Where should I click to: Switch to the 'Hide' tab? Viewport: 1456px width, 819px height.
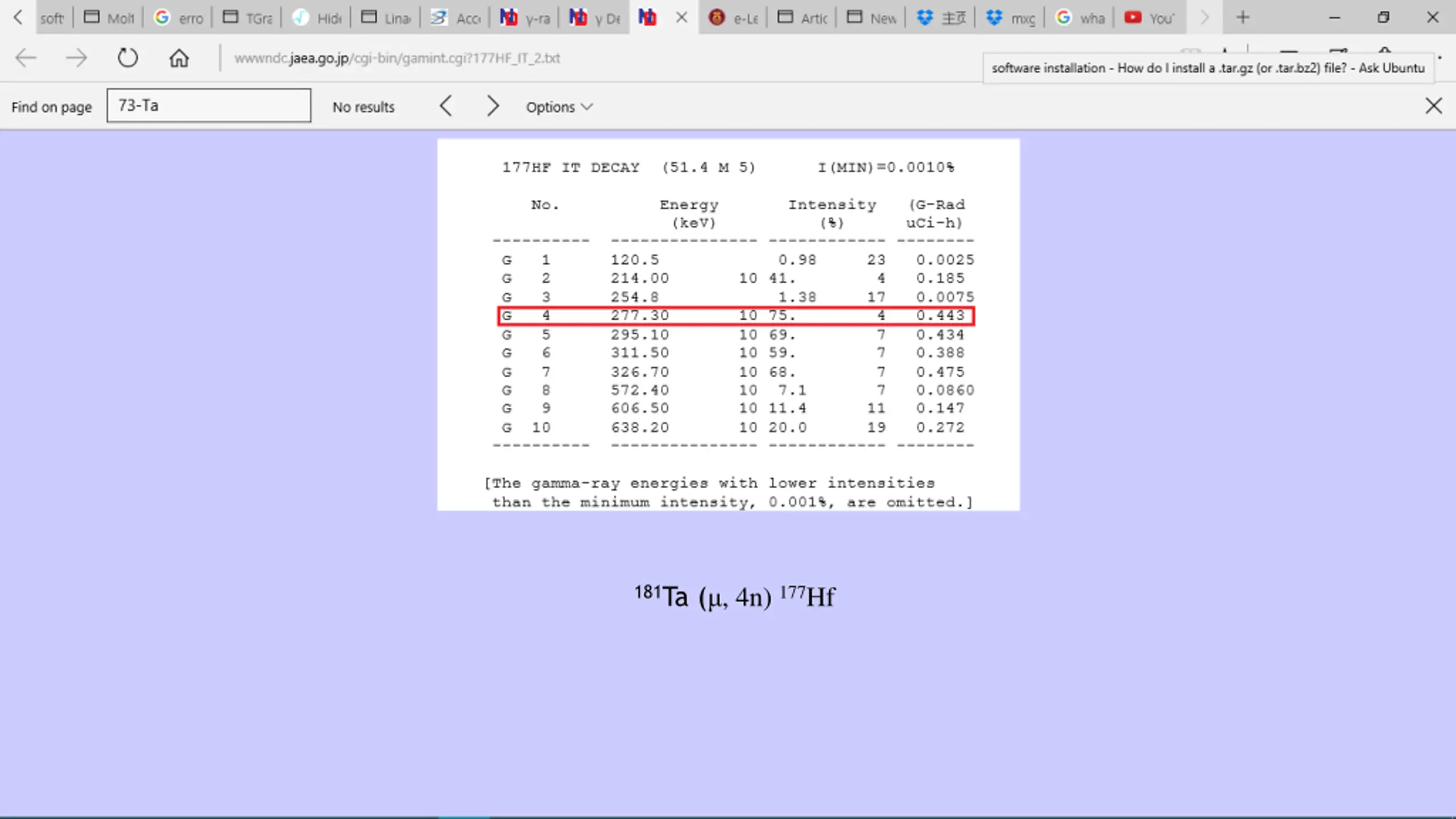click(x=316, y=18)
